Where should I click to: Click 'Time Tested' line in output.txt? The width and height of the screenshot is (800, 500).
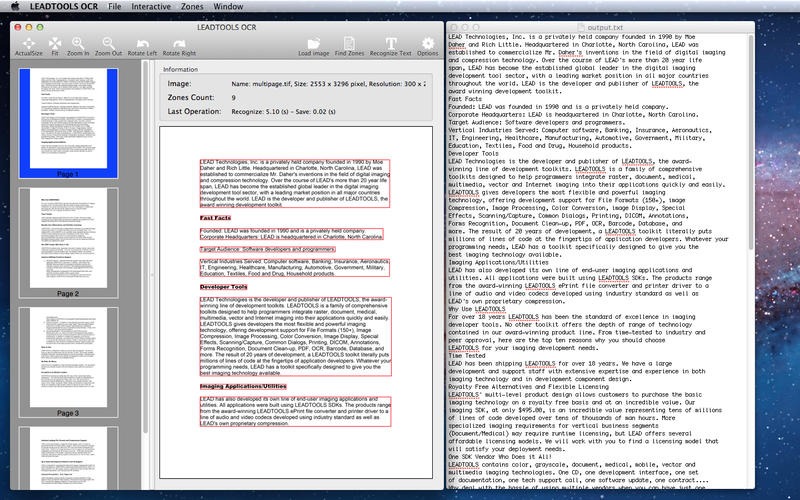(467, 356)
